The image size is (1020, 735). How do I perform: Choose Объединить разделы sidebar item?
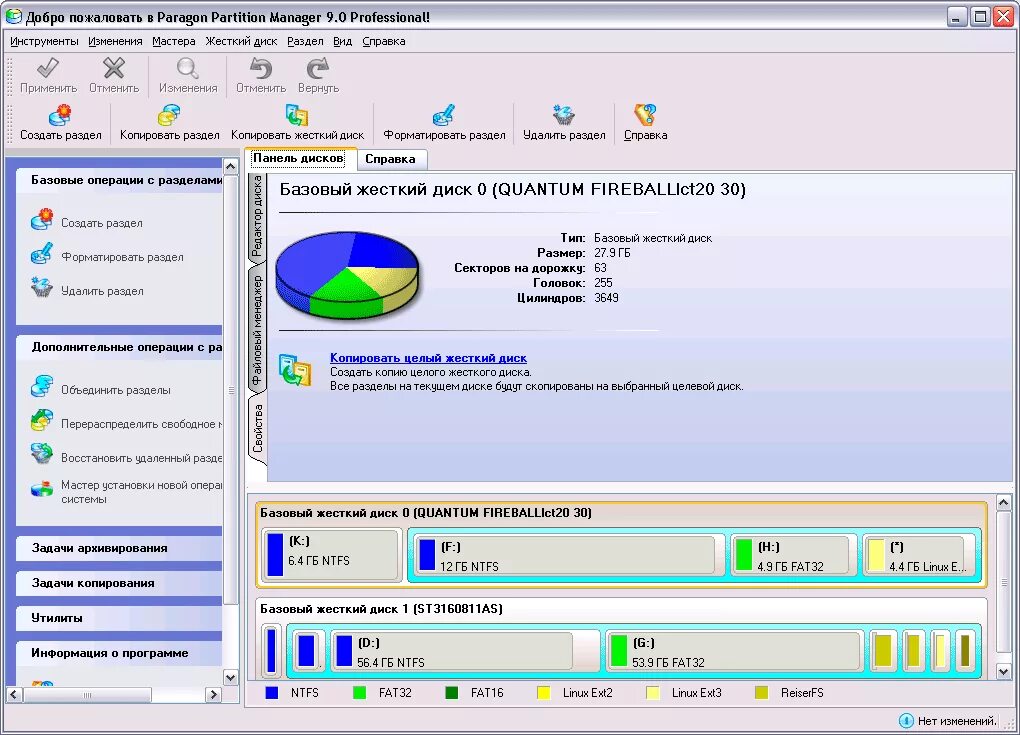pyautogui.click(x=116, y=390)
